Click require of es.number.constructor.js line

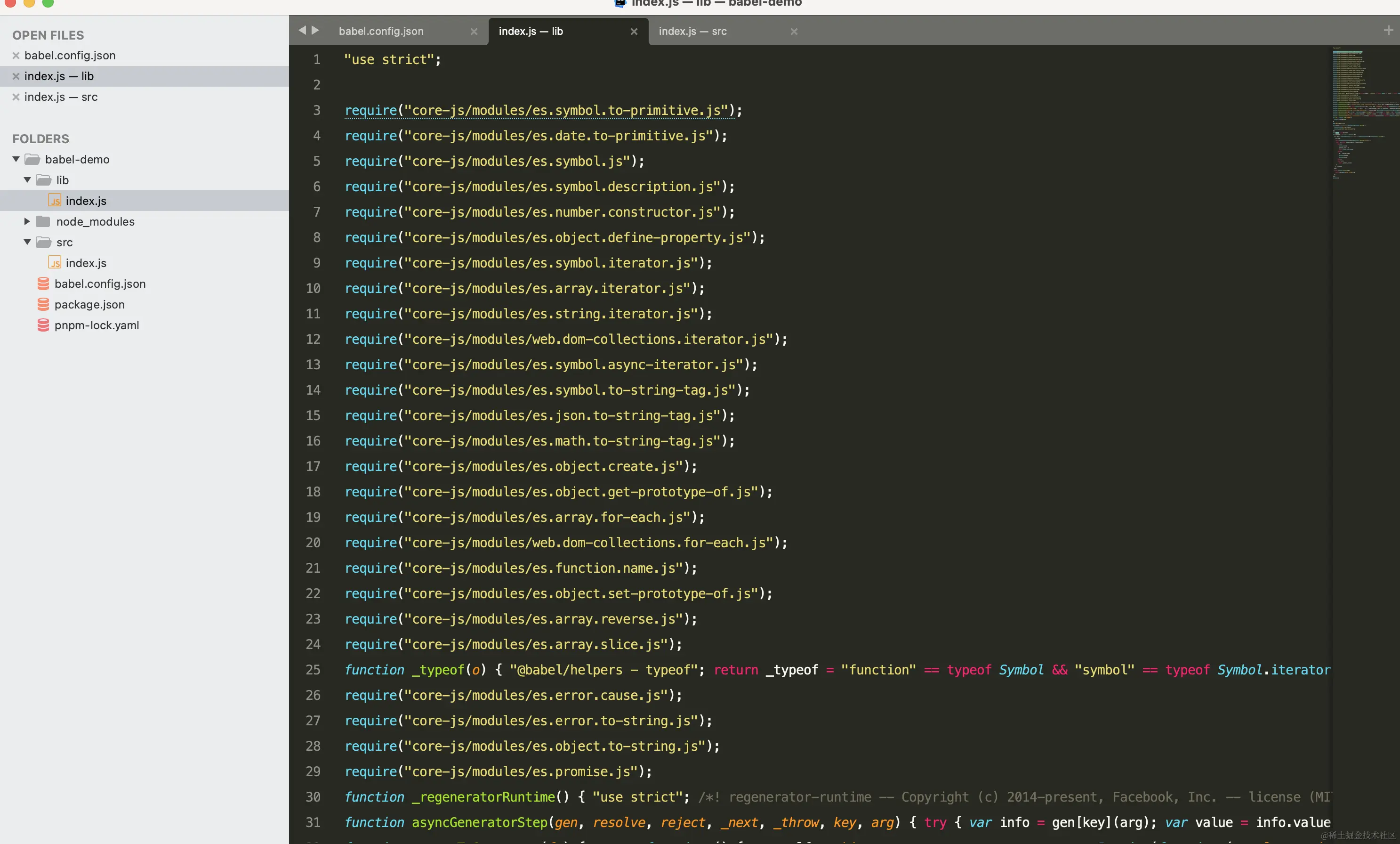(540, 212)
